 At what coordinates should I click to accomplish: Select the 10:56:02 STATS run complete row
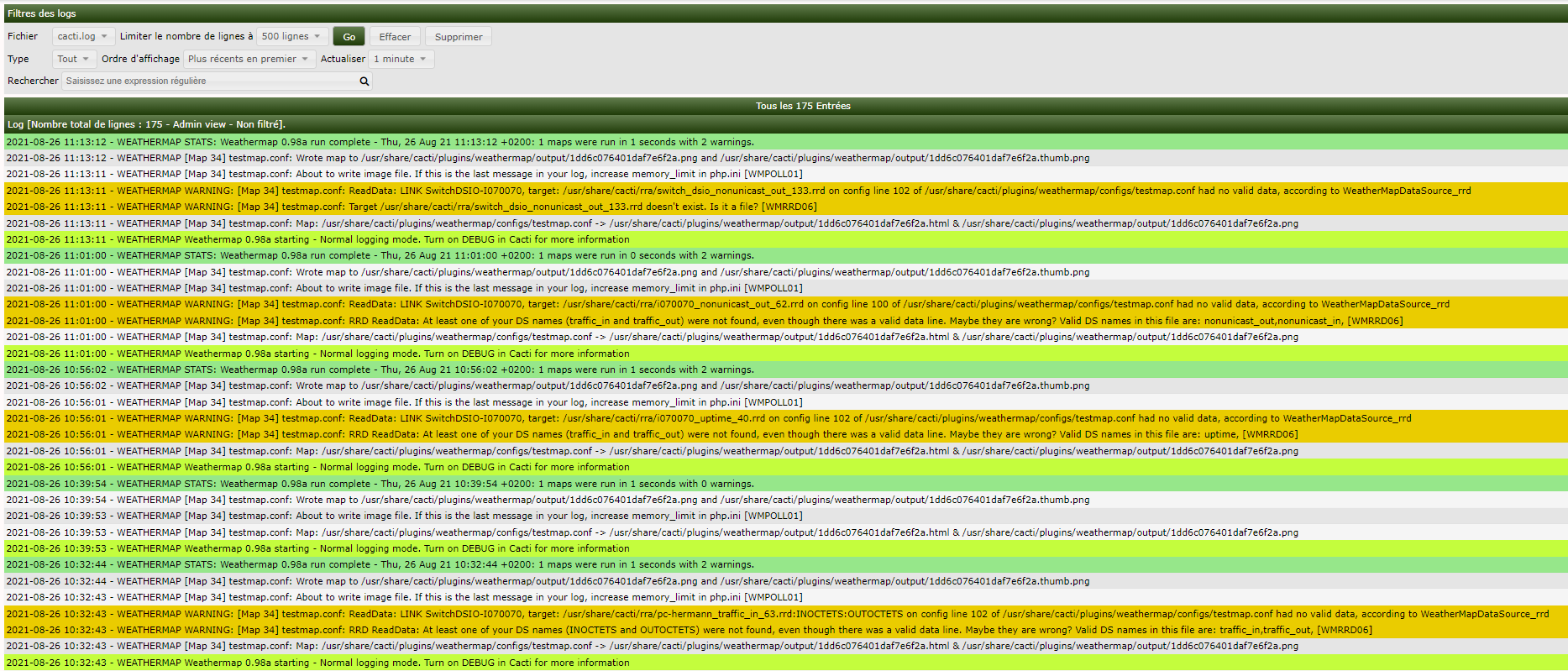point(785,370)
